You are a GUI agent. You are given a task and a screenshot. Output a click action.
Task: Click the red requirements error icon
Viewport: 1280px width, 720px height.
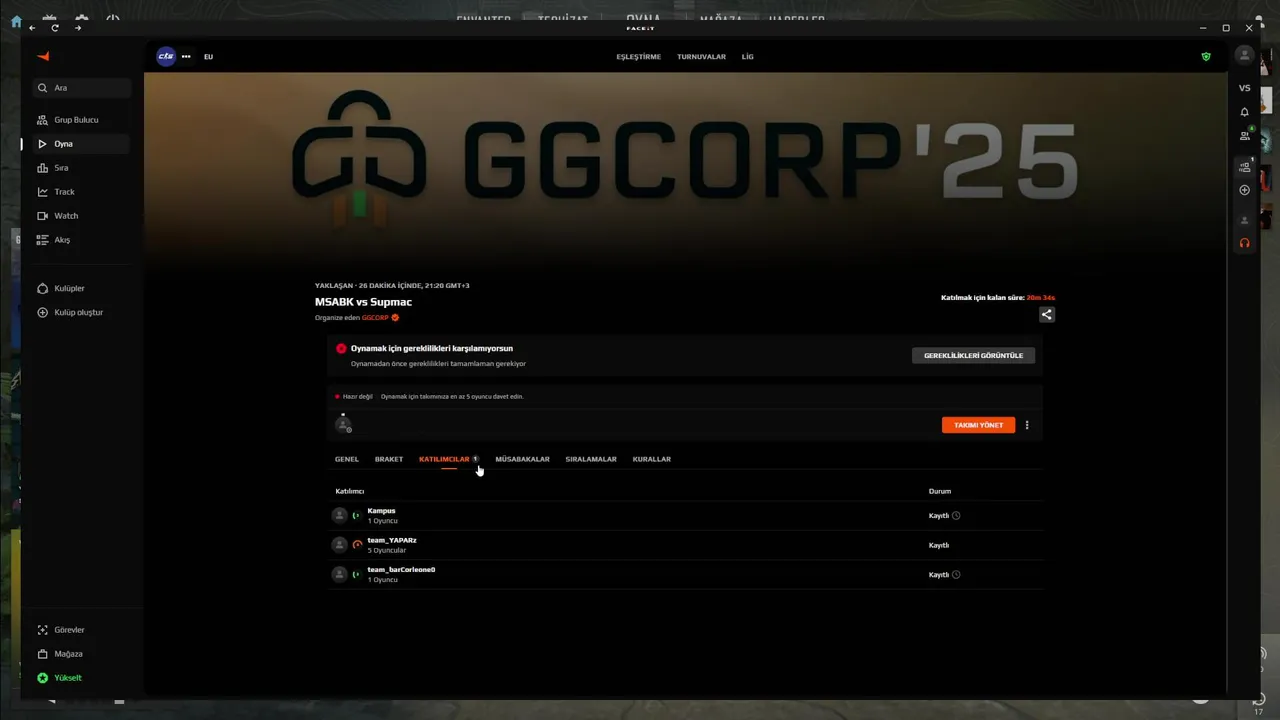coord(341,349)
